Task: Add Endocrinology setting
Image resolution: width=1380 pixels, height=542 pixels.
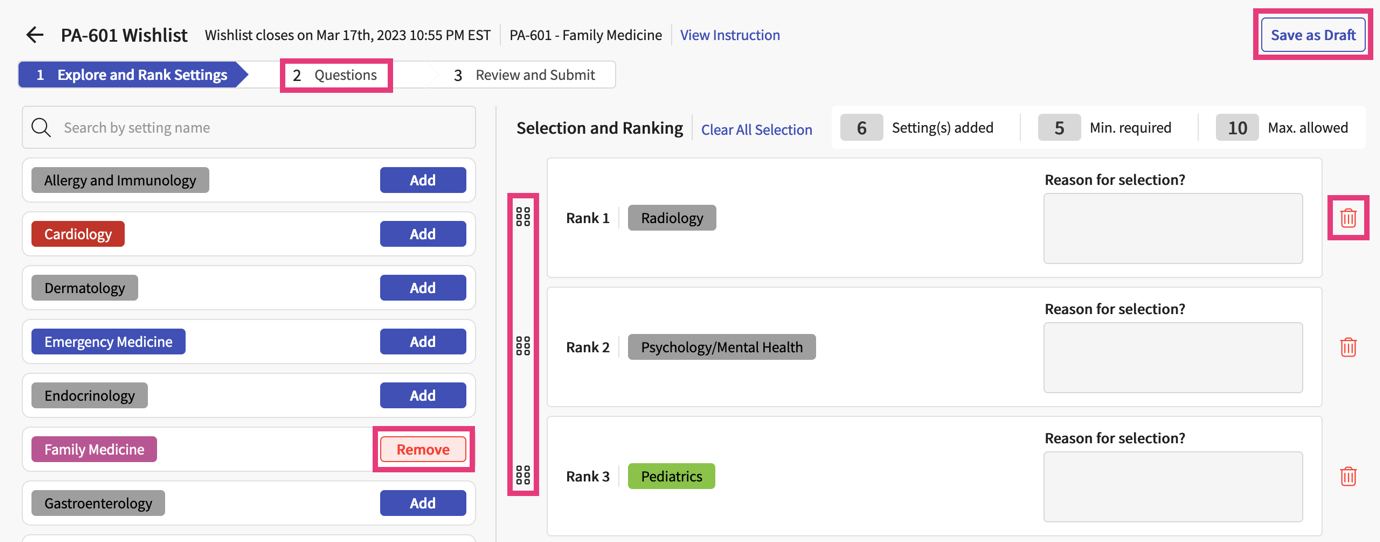Action: 423,395
